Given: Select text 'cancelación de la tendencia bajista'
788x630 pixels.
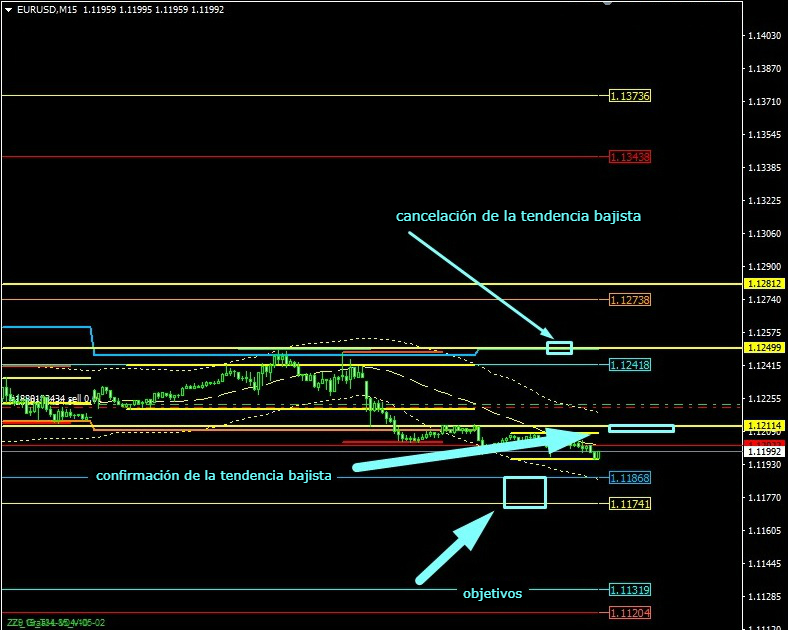Looking at the screenshot, I should (518, 215).
